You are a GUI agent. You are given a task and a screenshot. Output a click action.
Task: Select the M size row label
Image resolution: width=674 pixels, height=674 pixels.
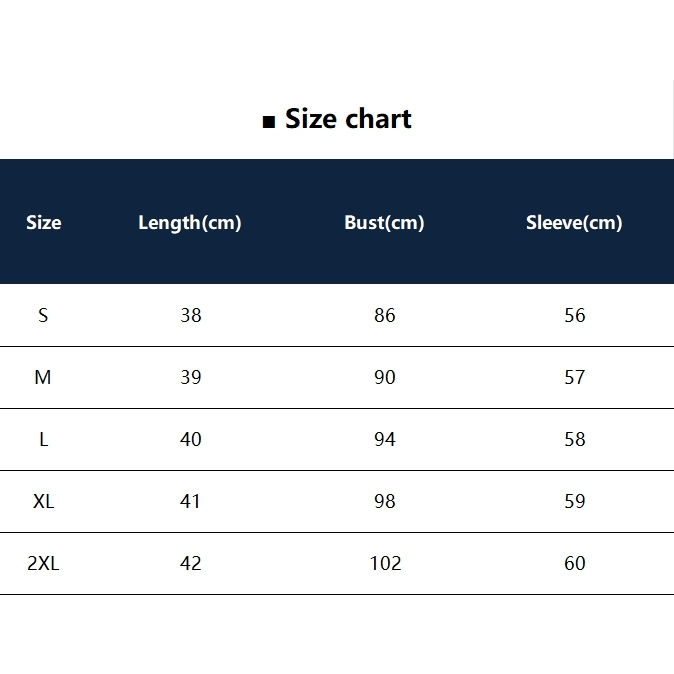43,378
